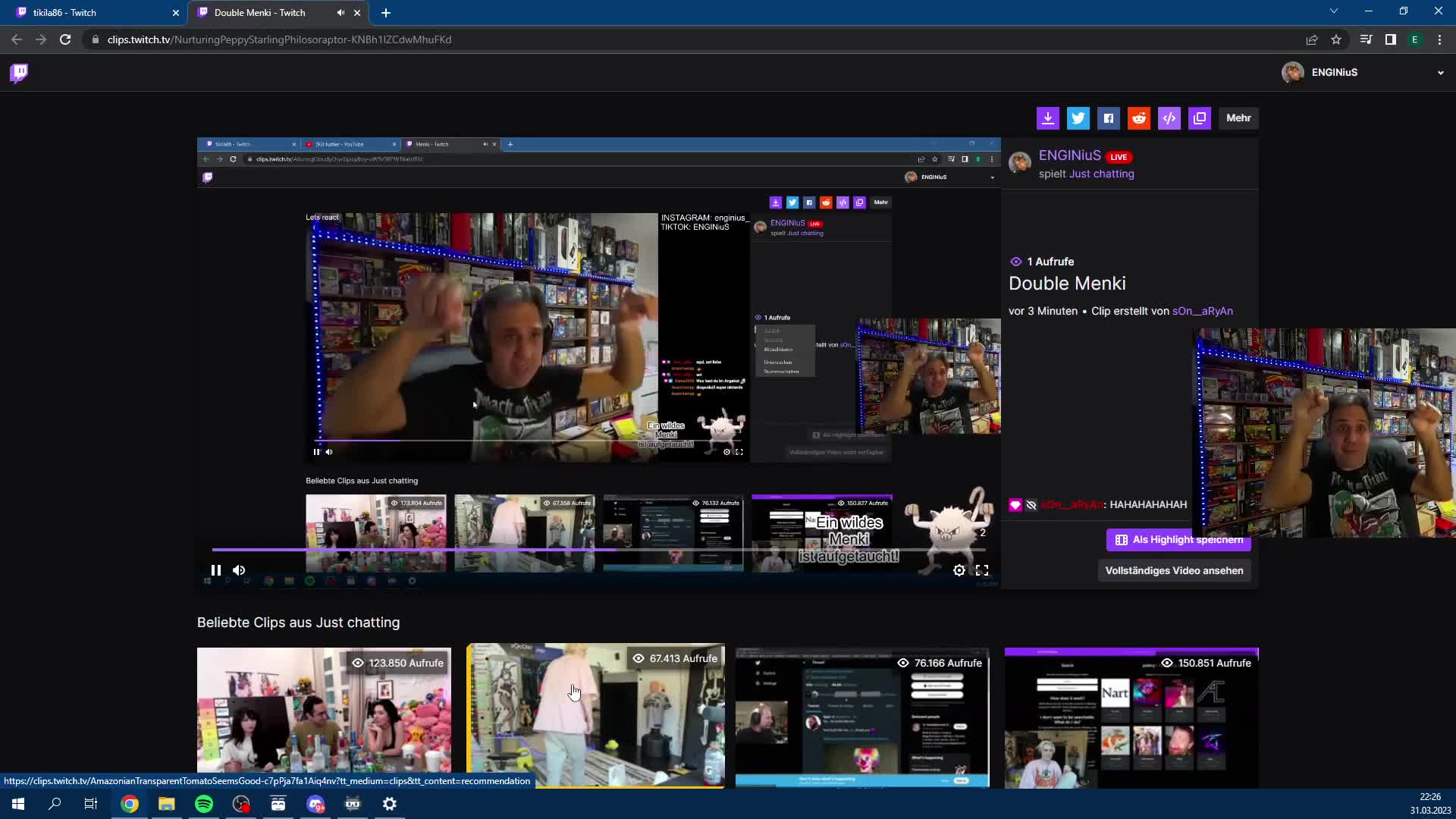Open the clip with 76.166 Aufrufe
Image resolution: width=1456 pixels, height=819 pixels.
click(x=862, y=717)
